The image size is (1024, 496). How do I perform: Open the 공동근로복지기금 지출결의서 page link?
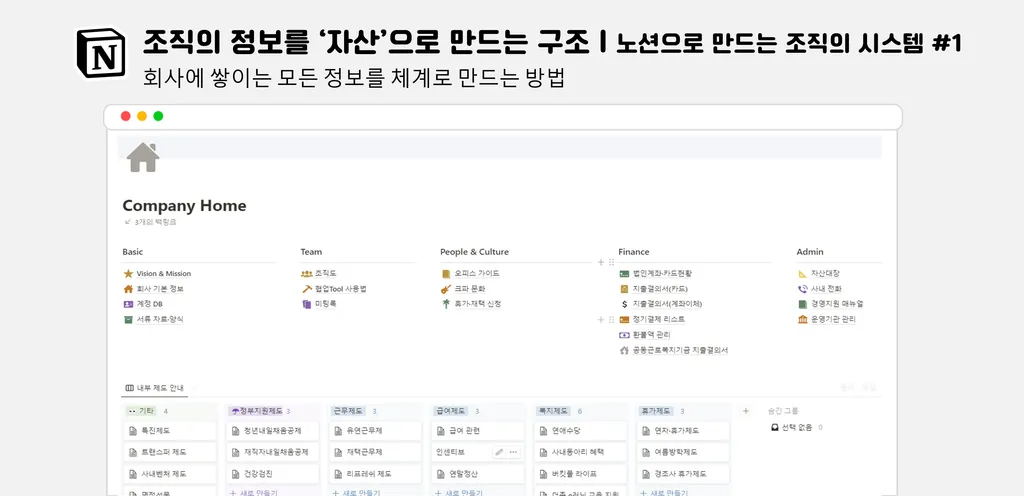pos(680,350)
